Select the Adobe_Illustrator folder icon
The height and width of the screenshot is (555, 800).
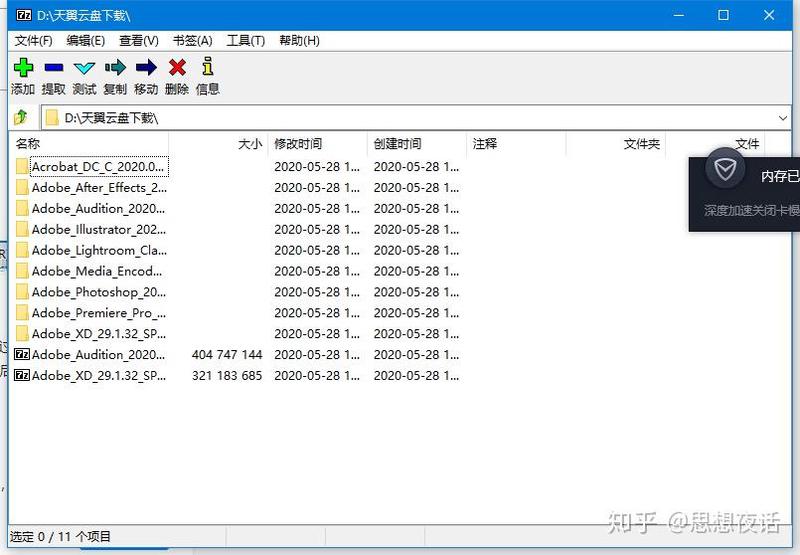(22, 230)
